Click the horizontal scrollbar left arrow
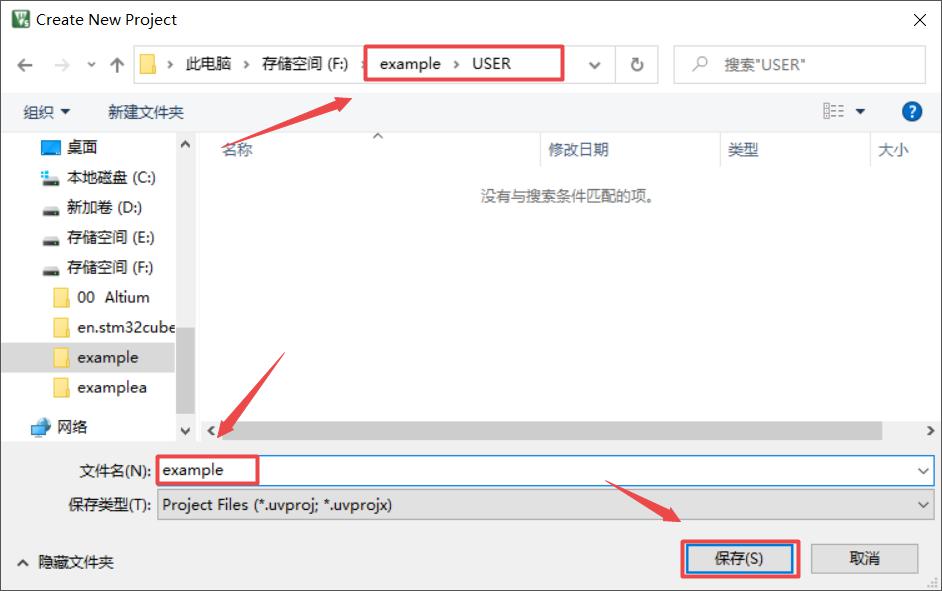Image resolution: width=942 pixels, height=591 pixels. pos(211,431)
